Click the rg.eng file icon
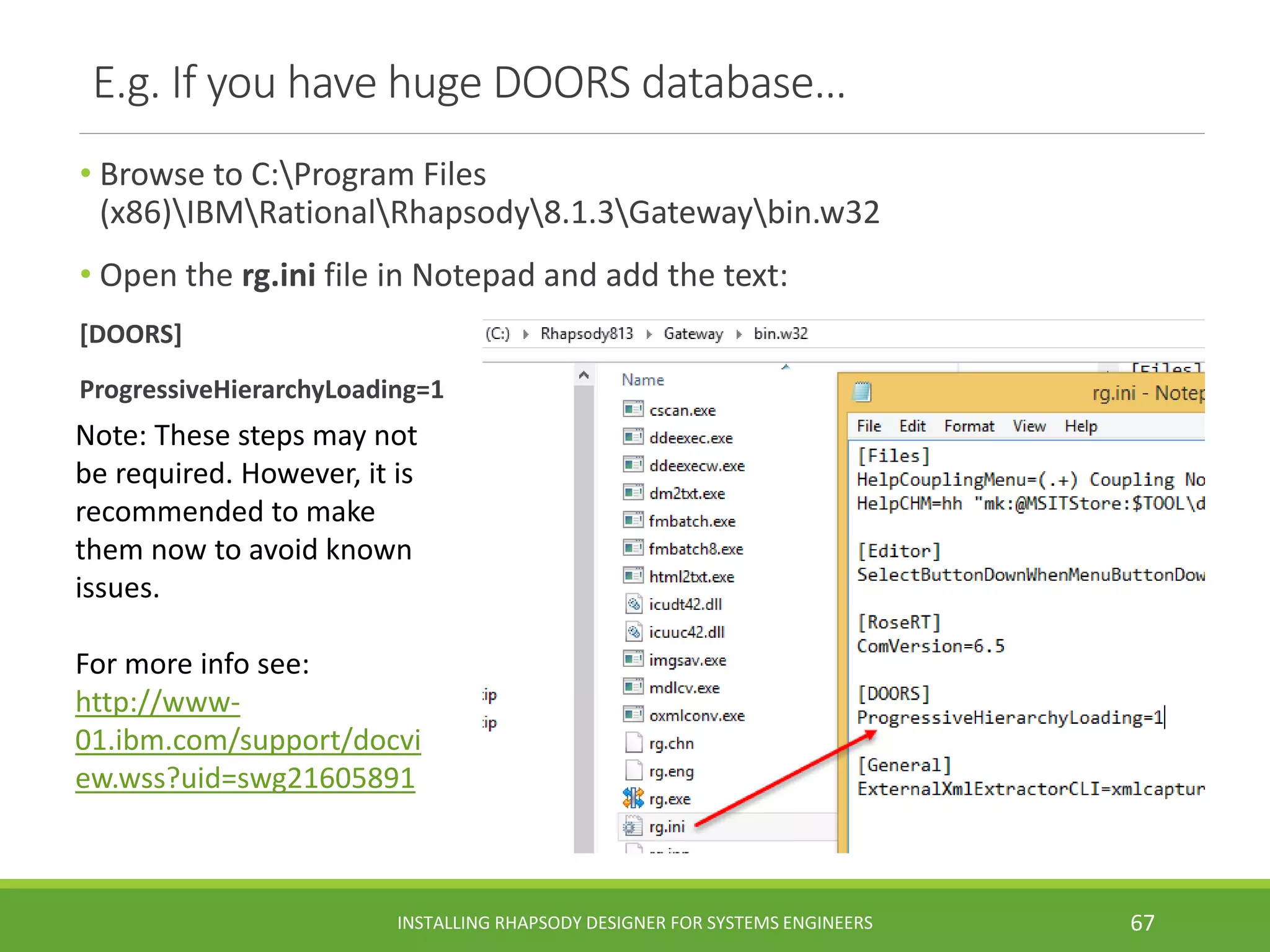The image size is (1270, 952). tap(633, 770)
